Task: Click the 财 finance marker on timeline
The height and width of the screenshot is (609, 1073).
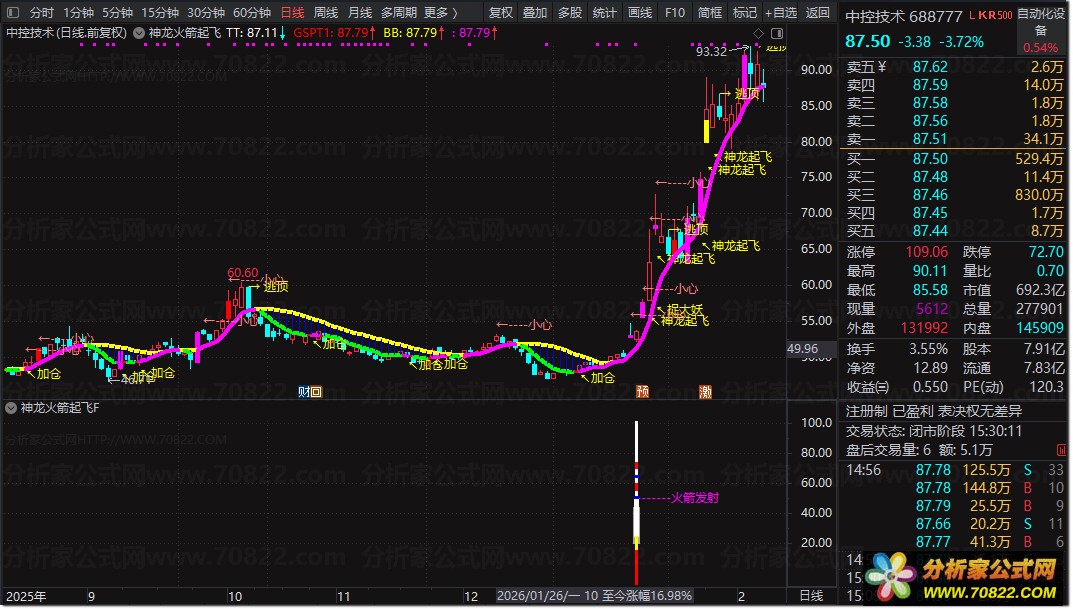Action: point(303,392)
